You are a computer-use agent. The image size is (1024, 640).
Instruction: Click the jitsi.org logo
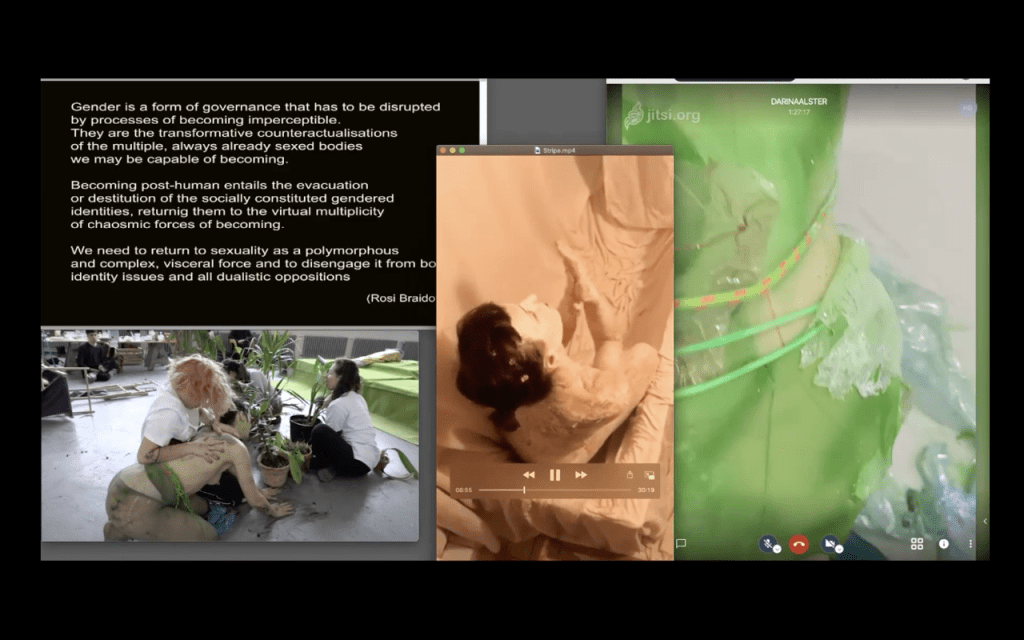point(662,115)
